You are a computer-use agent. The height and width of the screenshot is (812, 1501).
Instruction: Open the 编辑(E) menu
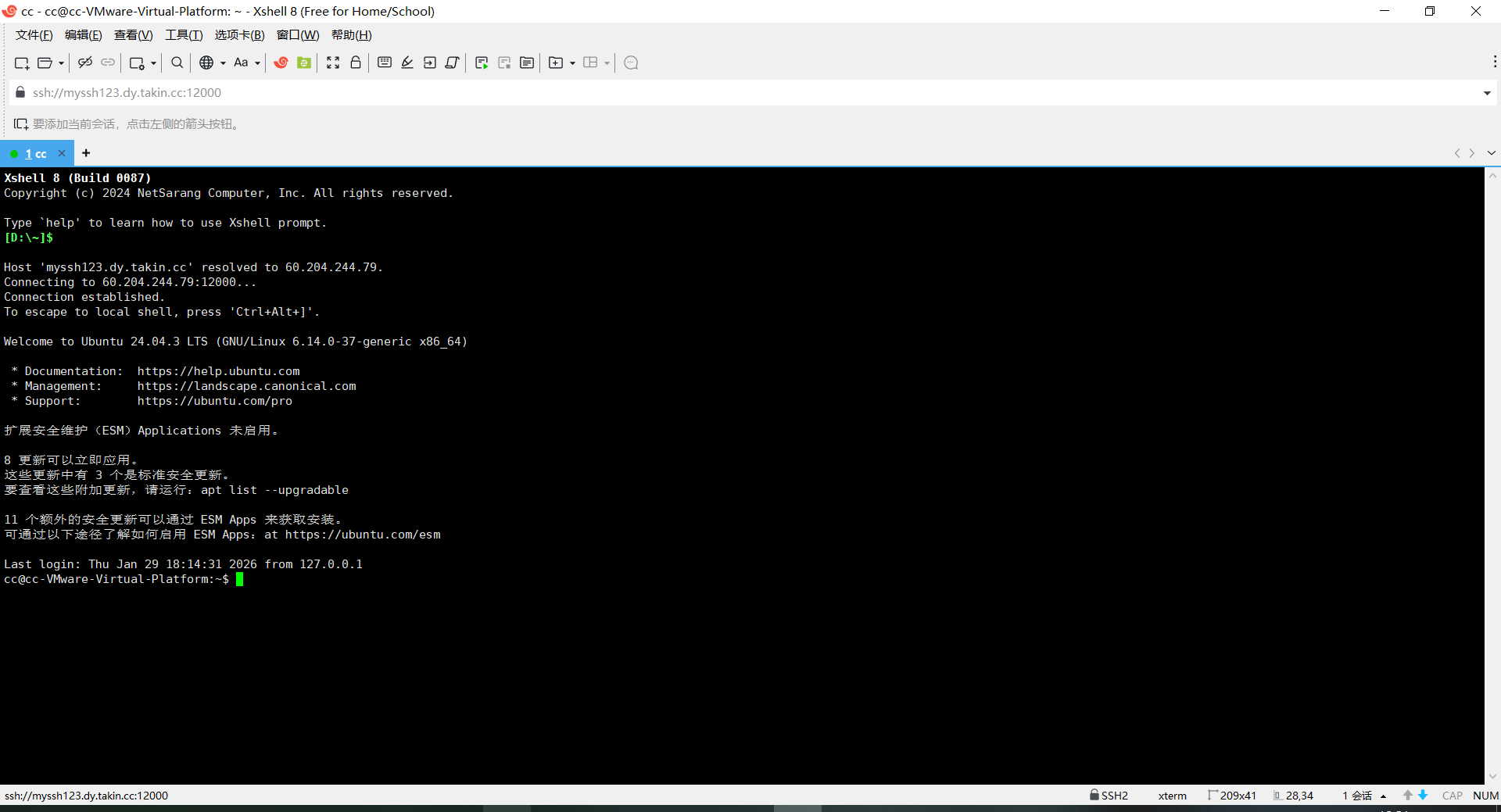(84, 35)
